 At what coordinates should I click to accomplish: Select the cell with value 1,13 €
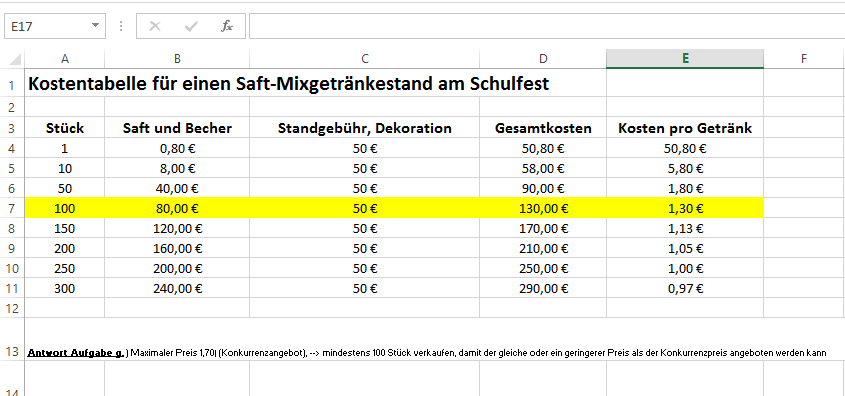pyautogui.click(x=685, y=228)
